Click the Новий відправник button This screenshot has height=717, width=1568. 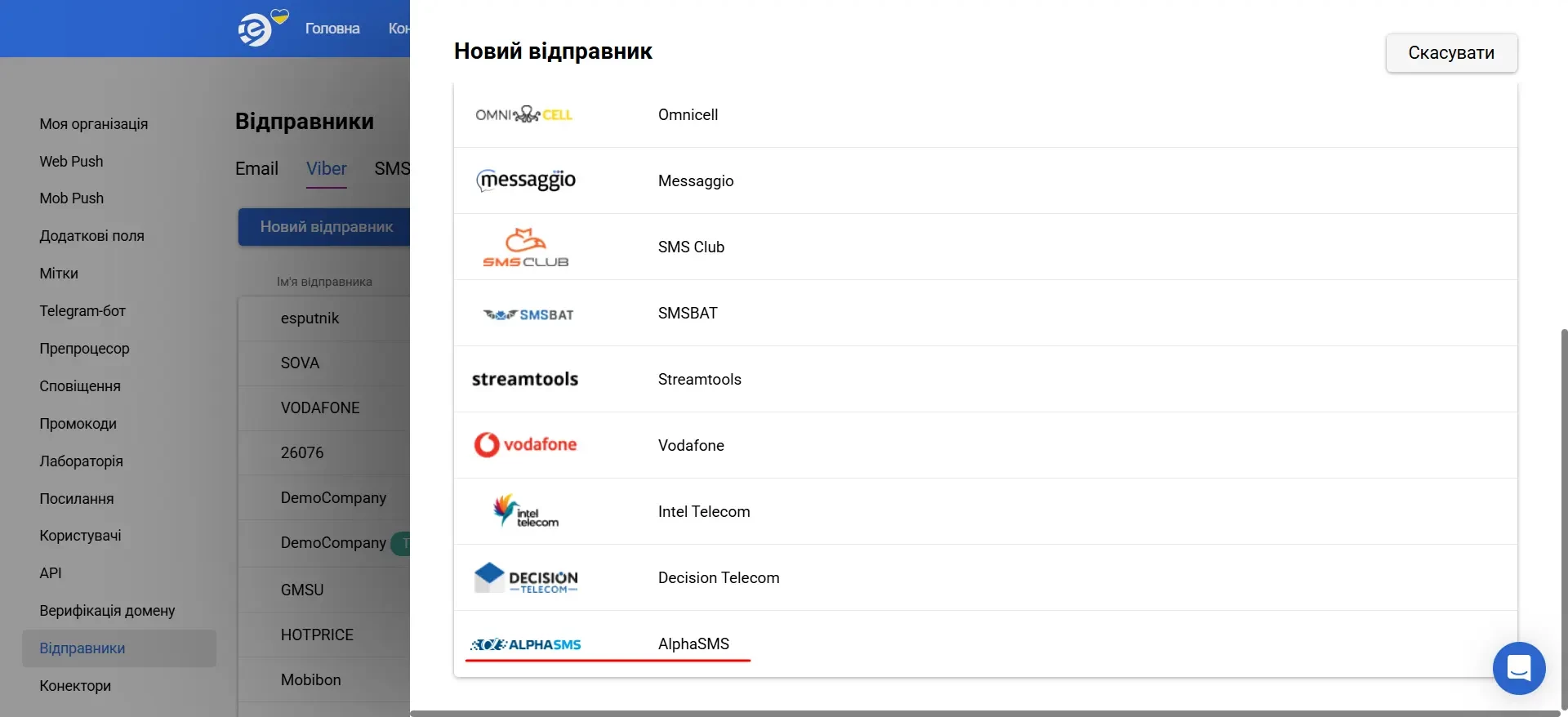(324, 227)
